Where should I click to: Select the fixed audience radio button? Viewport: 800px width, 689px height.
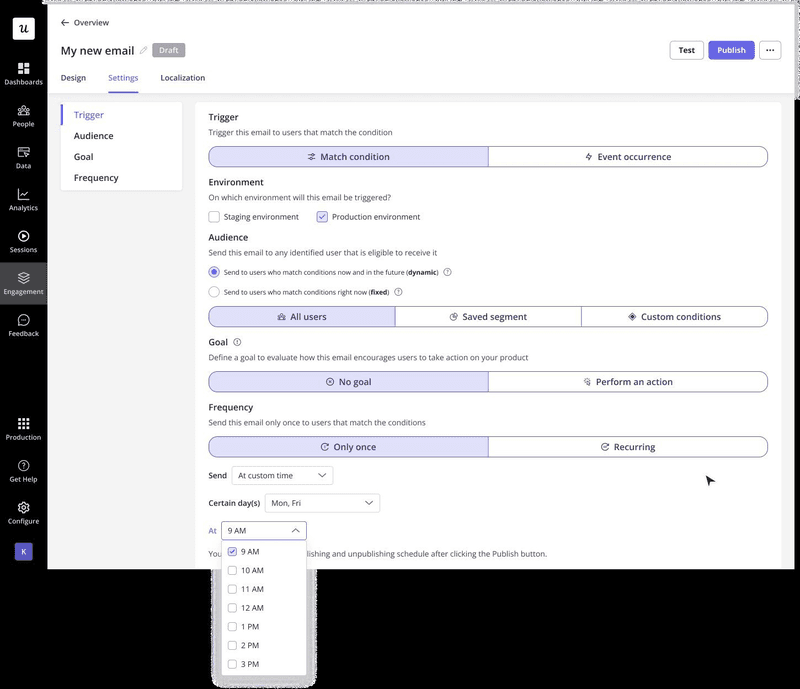pos(212,292)
